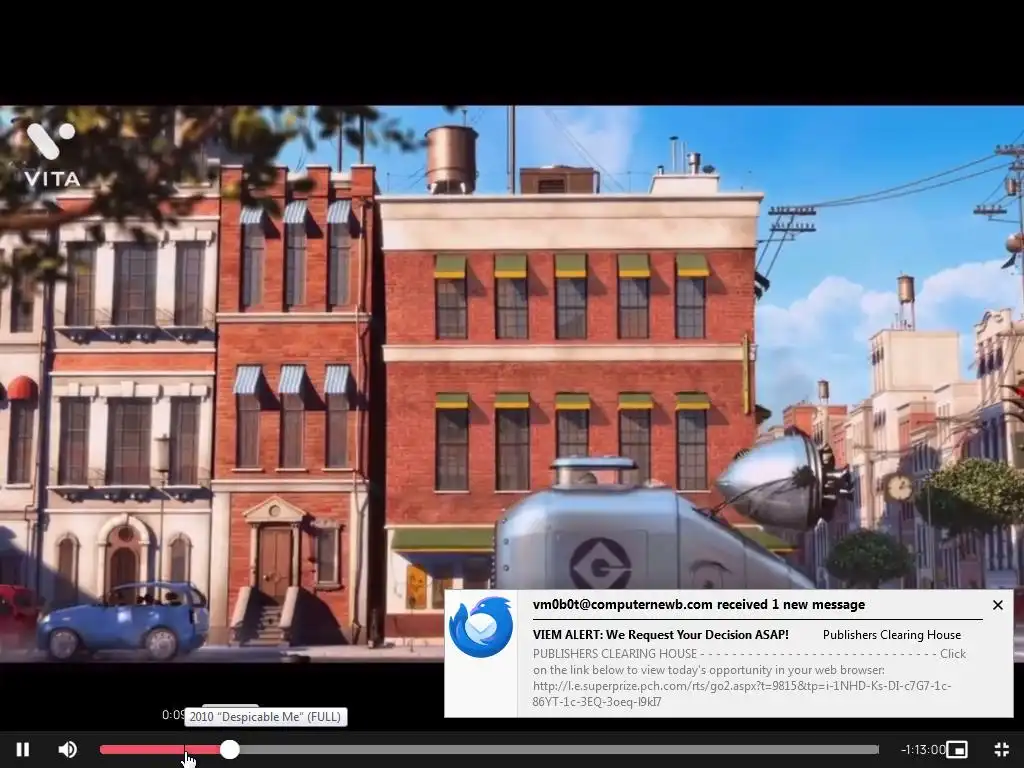
Task: Click remaining time display -1:13:00
Action: pos(923,749)
